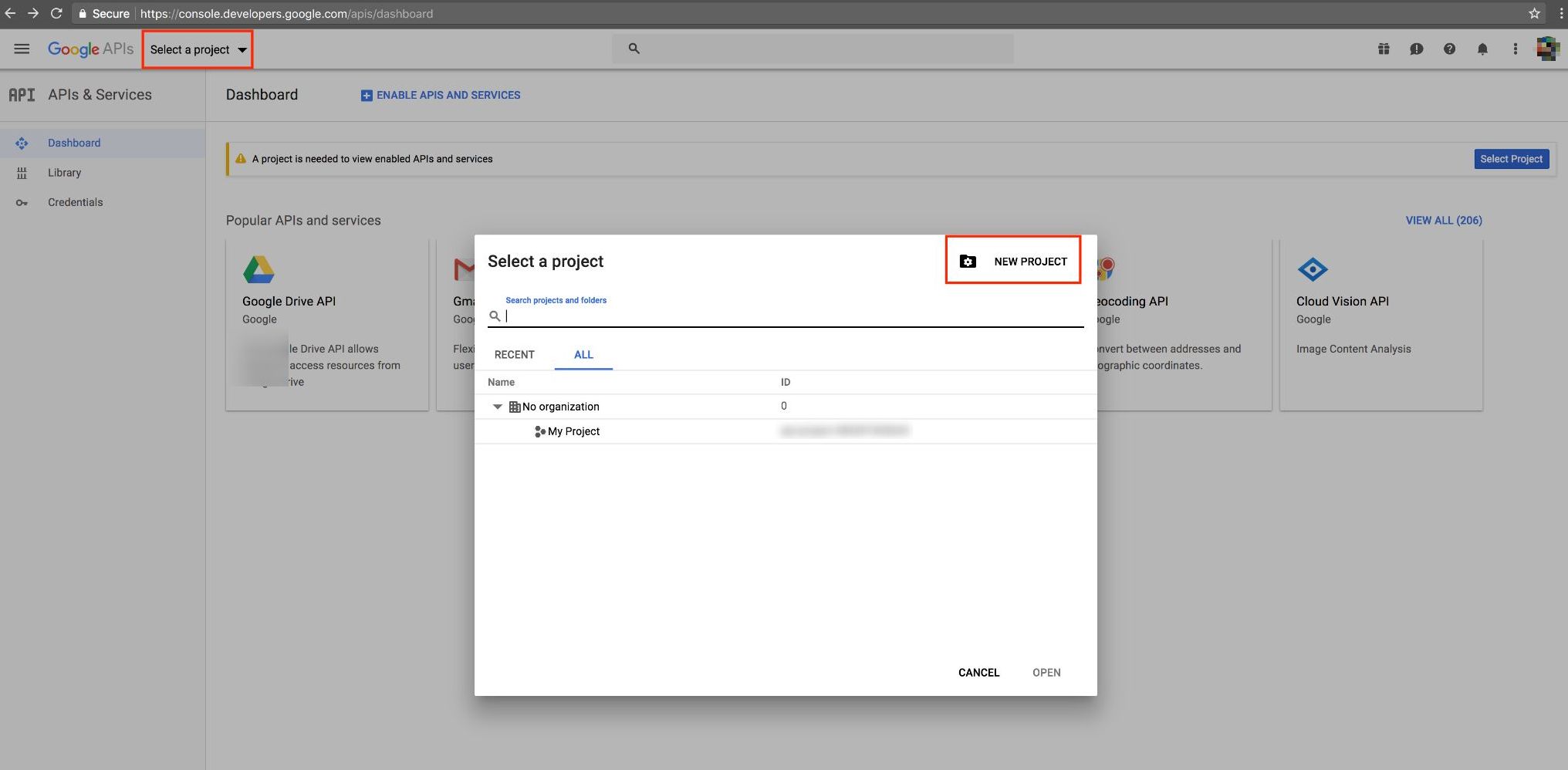The width and height of the screenshot is (1568, 770).
Task: Switch to the RECENT tab
Action: coord(514,354)
